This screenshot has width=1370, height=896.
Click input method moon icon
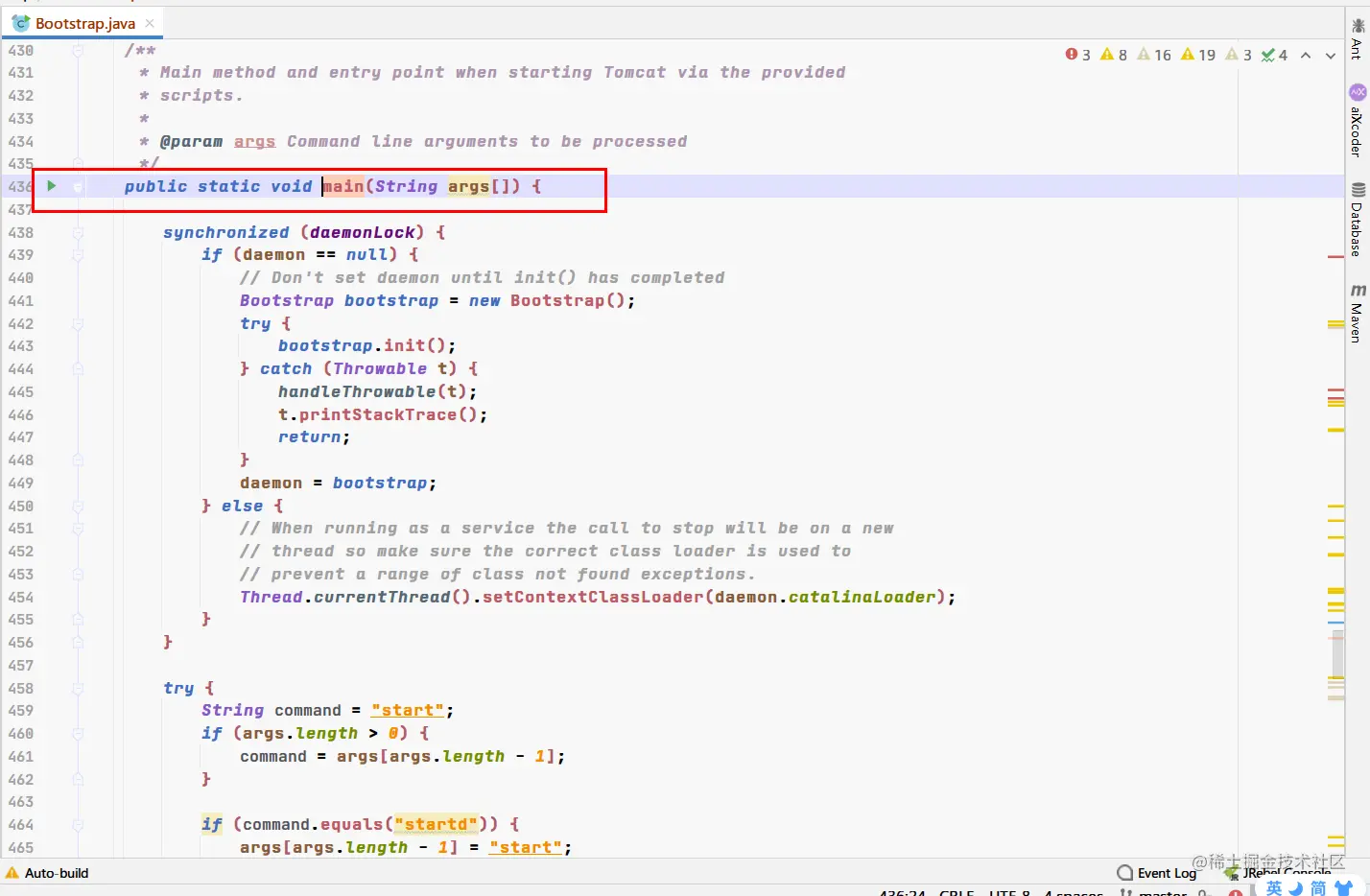tap(1296, 888)
